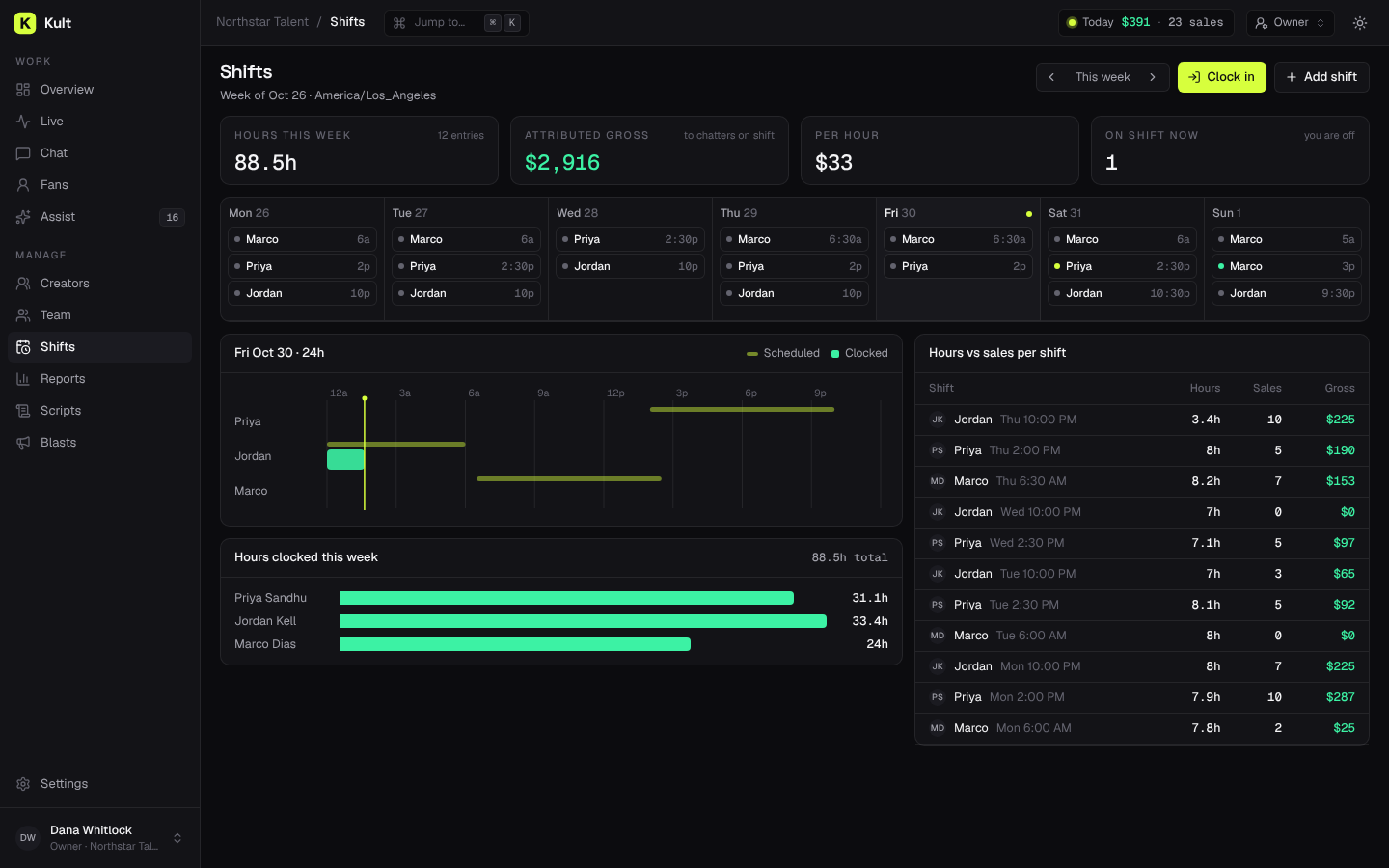Open today's sales summary pill
This screenshot has width=1389, height=868.
[x=1146, y=23]
